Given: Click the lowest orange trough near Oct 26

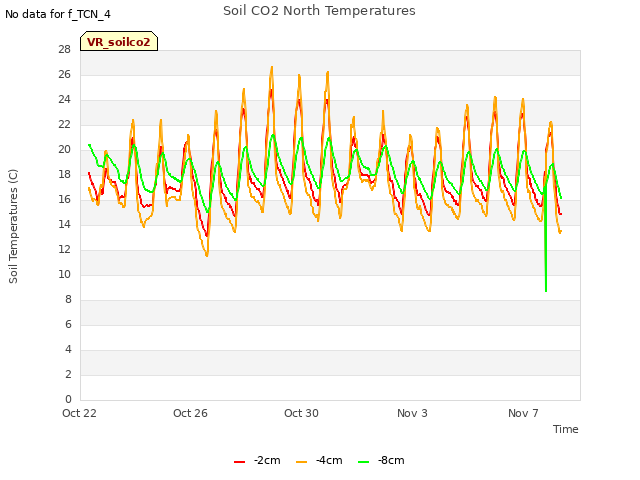Looking at the screenshot, I should point(207,255).
